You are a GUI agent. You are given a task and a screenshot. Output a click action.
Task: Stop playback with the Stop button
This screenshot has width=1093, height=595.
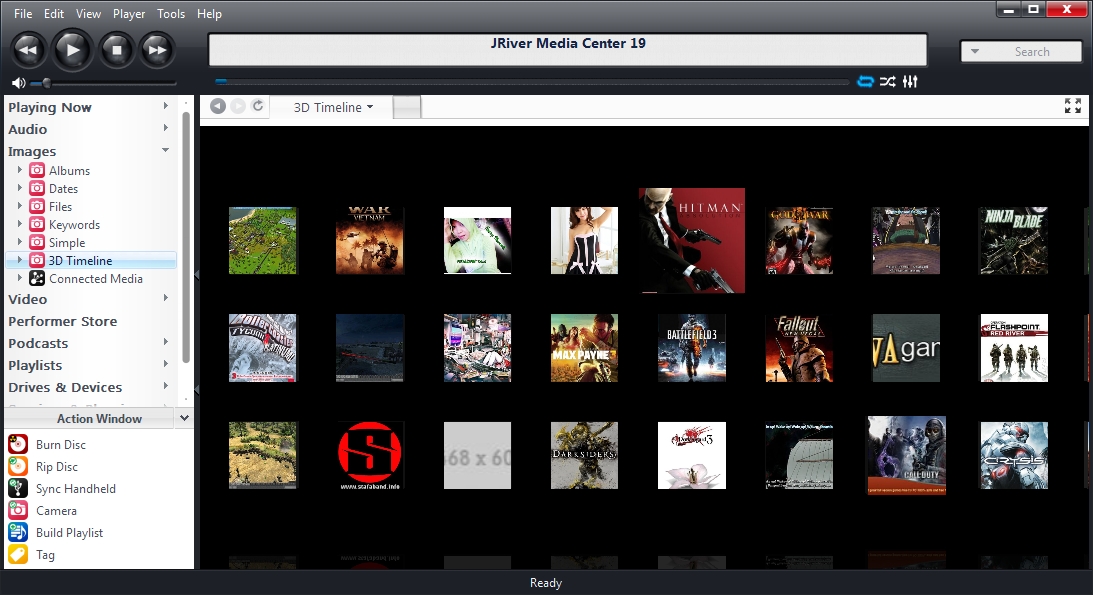coord(116,50)
